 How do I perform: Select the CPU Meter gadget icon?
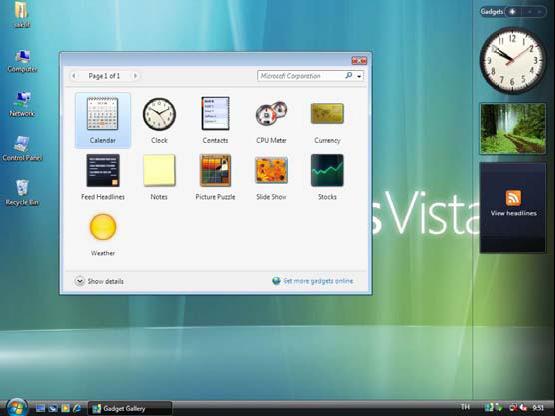[271, 113]
